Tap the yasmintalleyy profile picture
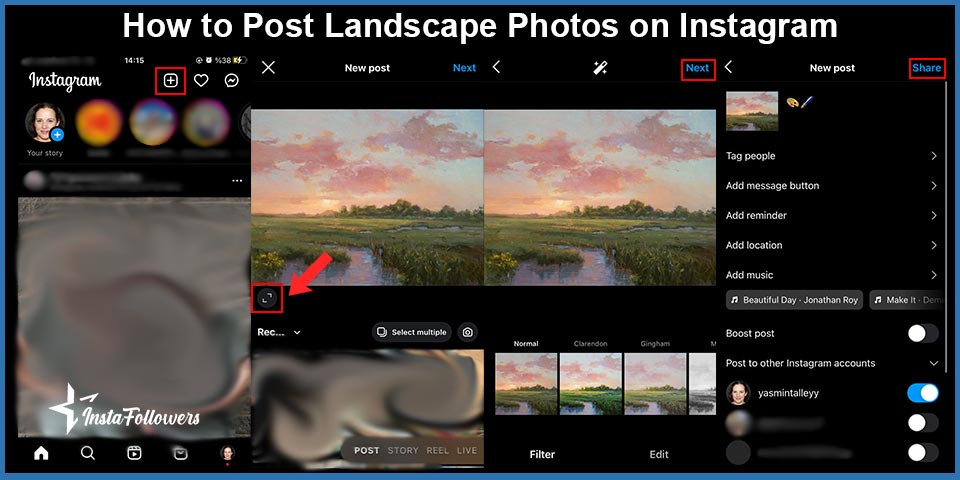Viewport: 960px width, 480px height. tap(738, 393)
